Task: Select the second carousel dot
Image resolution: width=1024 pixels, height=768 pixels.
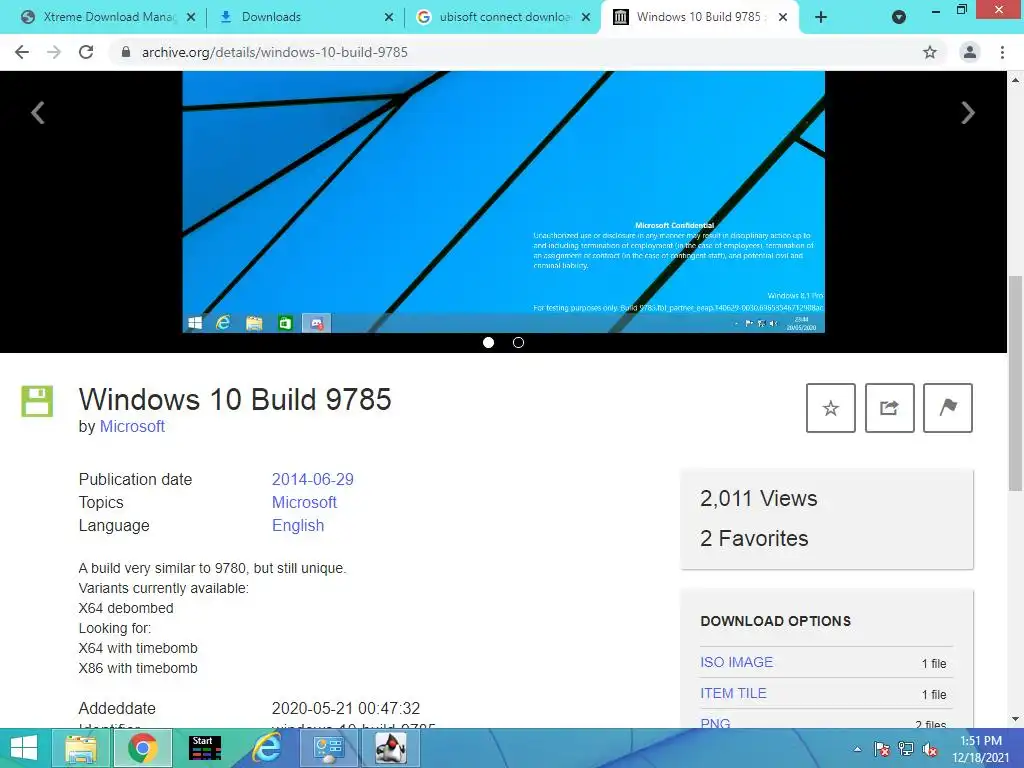Action: pos(519,342)
